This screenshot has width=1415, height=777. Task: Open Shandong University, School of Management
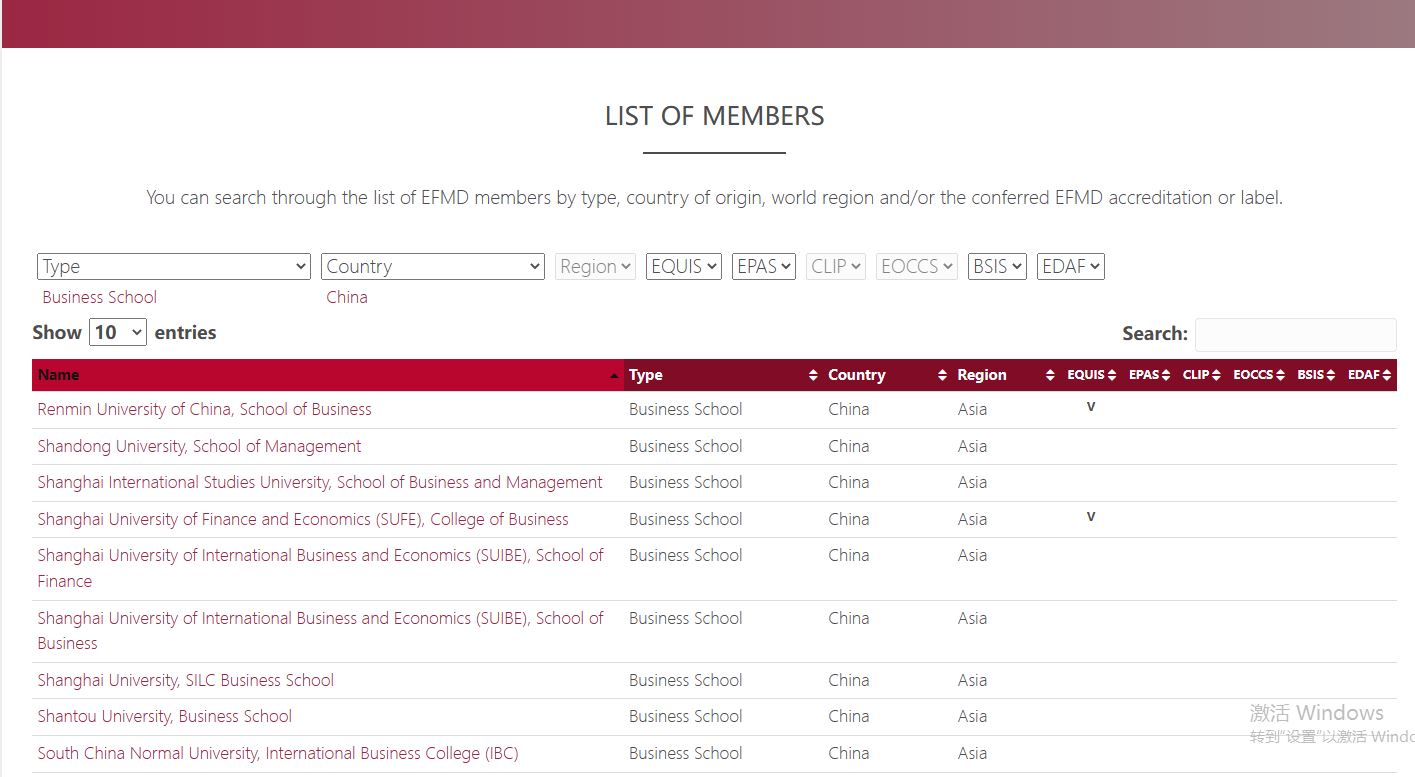pos(199,446)
